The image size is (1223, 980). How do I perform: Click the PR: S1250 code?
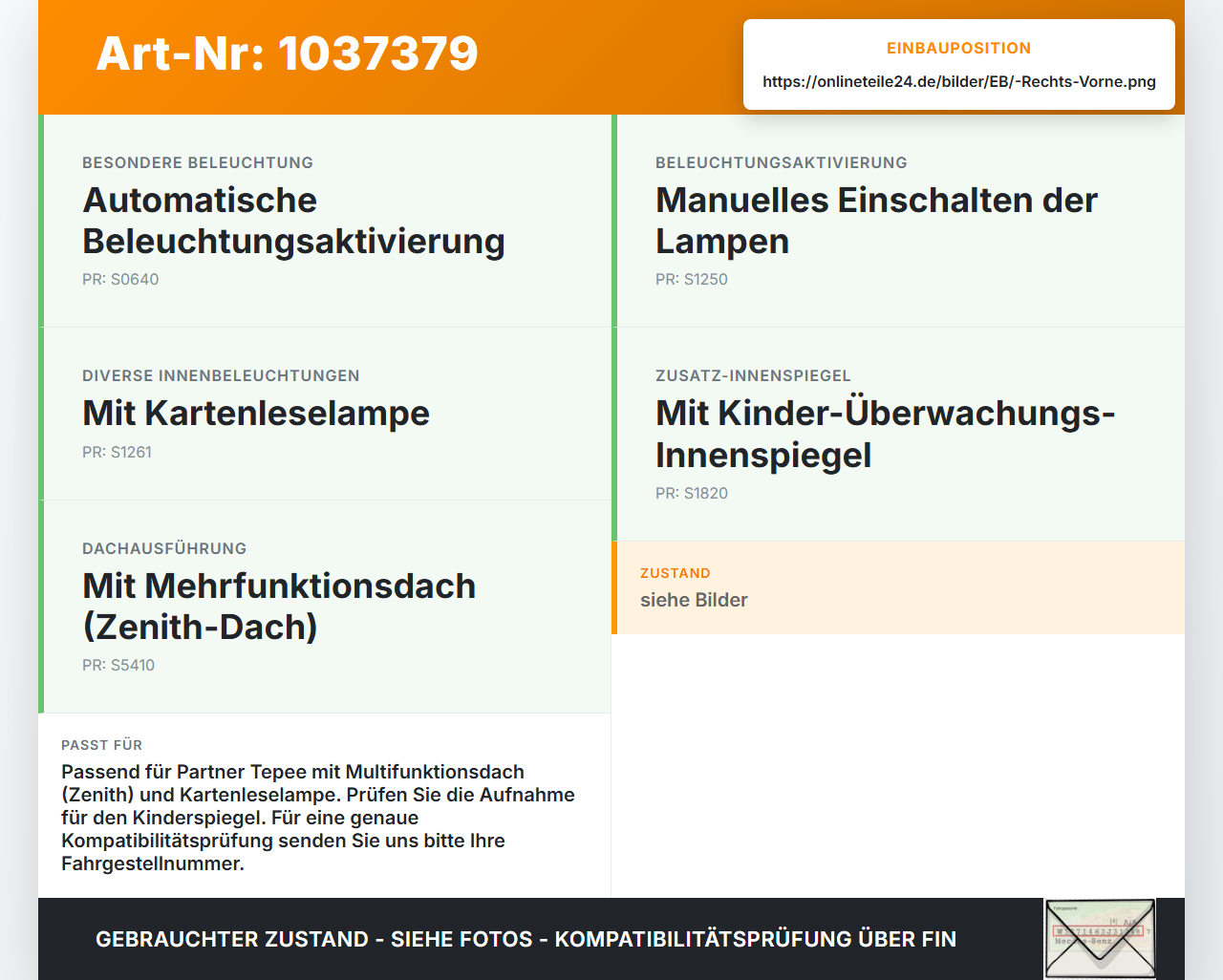click(x=692, y=280)
